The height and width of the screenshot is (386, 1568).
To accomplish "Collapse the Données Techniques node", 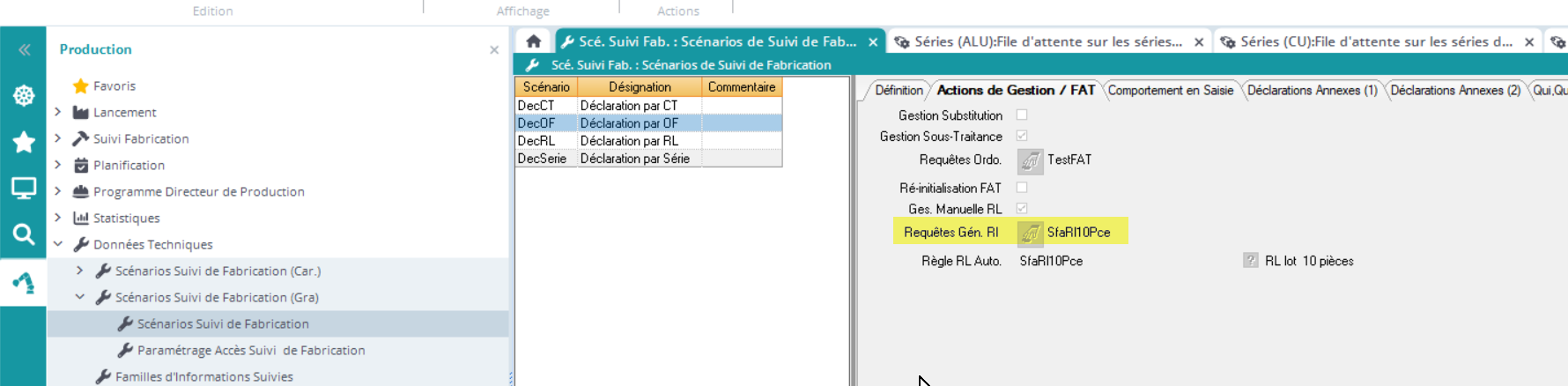I will pyautogui.click(x=58, y=244).
